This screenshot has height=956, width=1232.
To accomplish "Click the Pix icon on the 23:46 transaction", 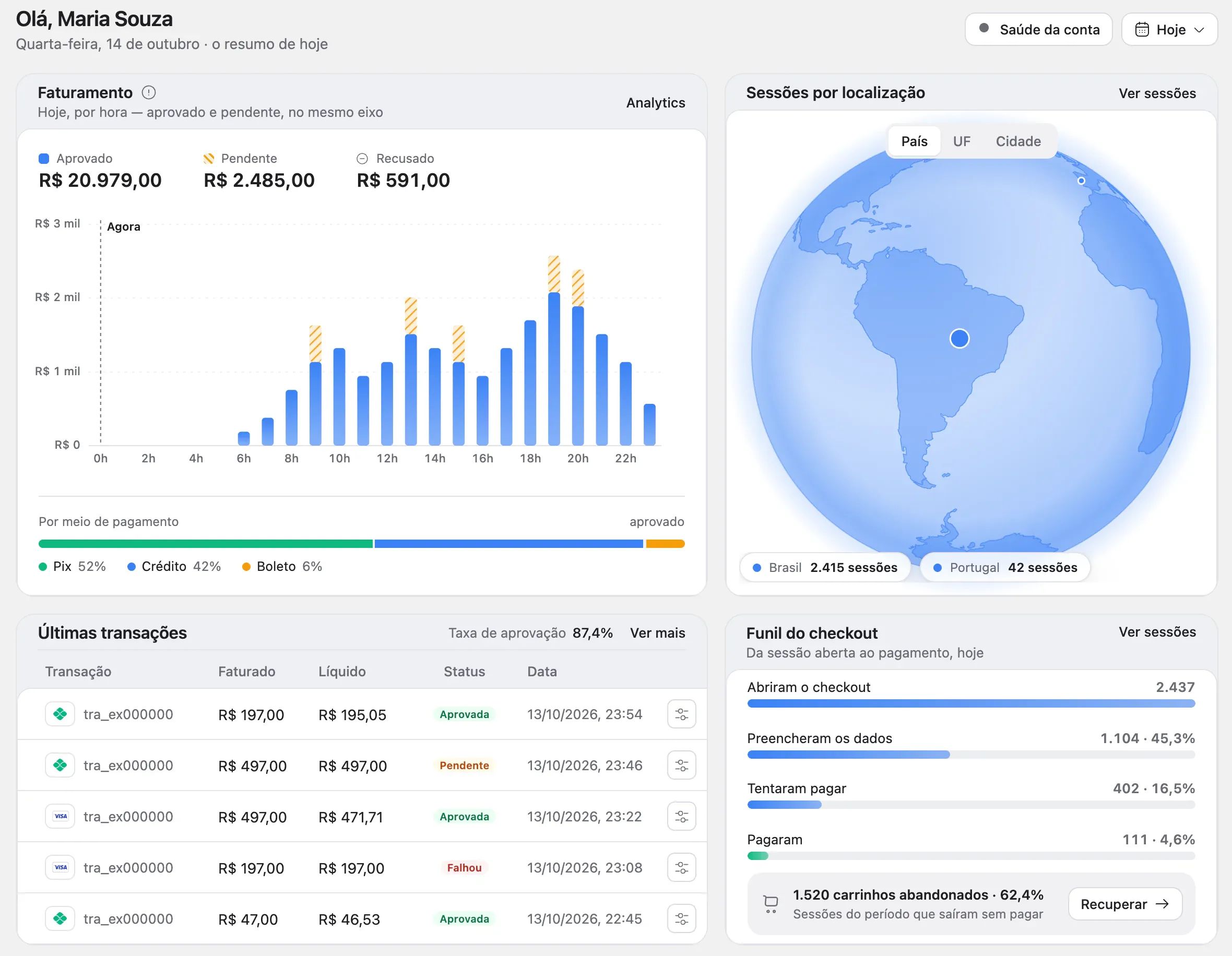I will pyautogui.click(x=60, y=766).
